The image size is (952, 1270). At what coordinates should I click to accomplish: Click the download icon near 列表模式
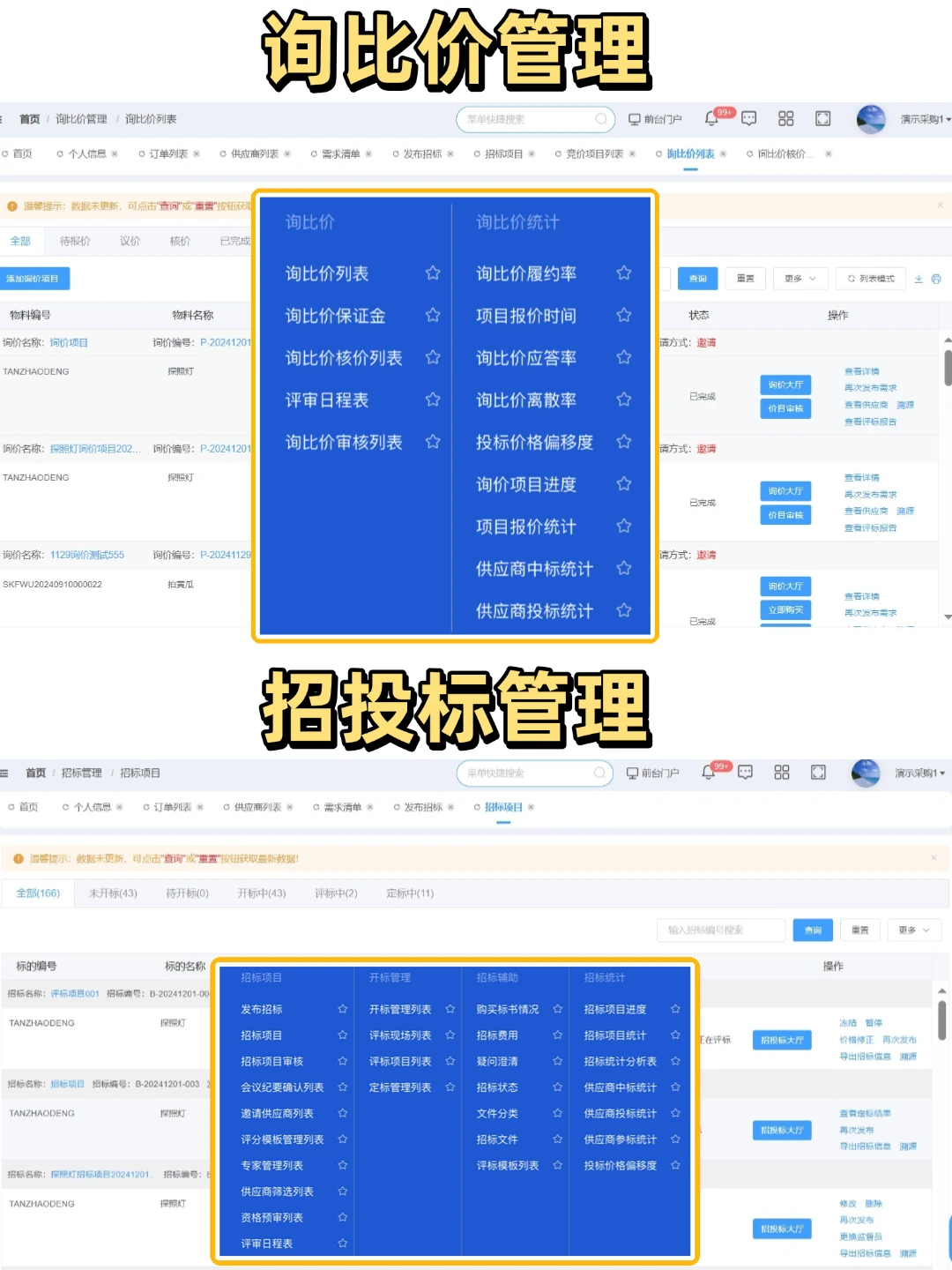coord(920,279)
